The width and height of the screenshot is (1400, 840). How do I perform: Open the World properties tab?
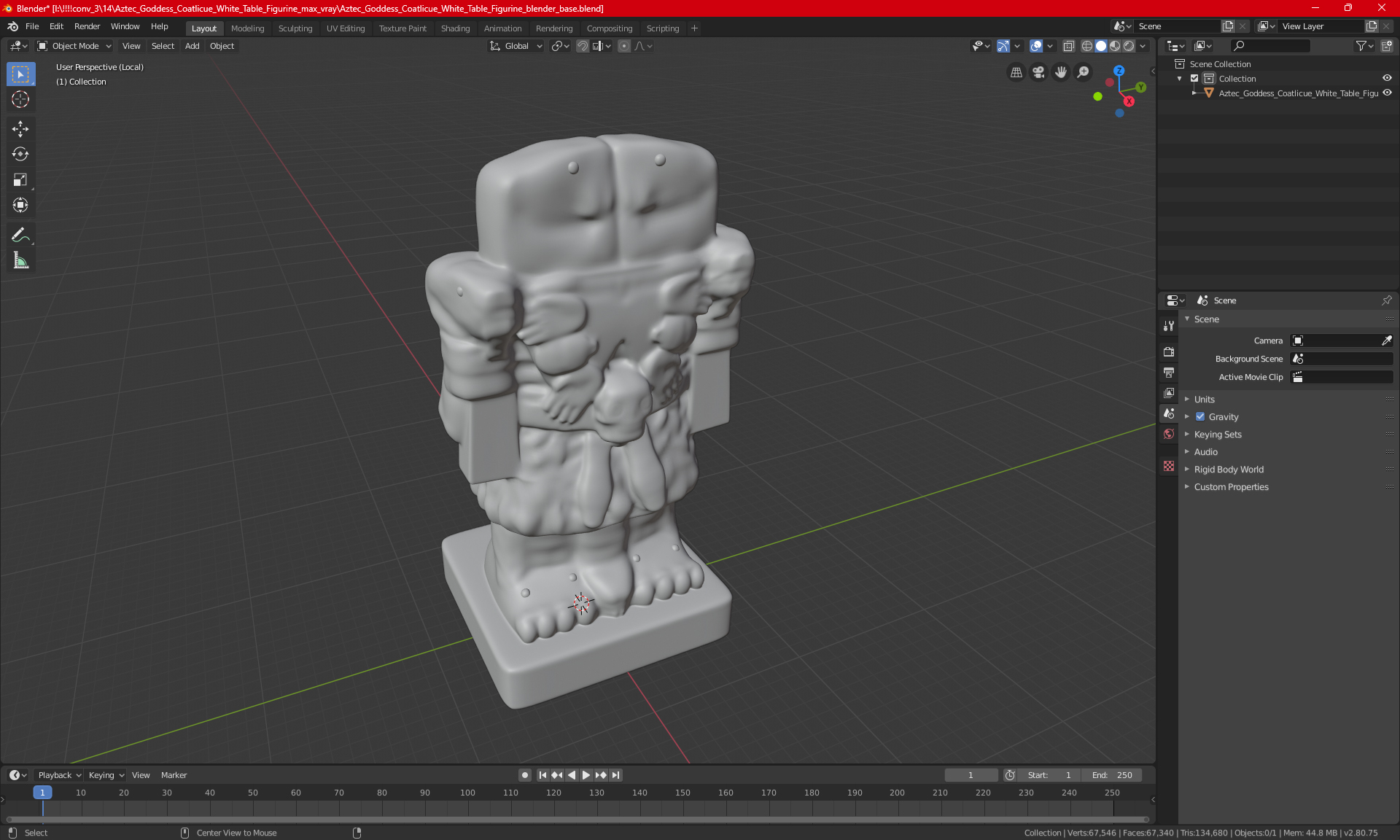coord(1169,434)
